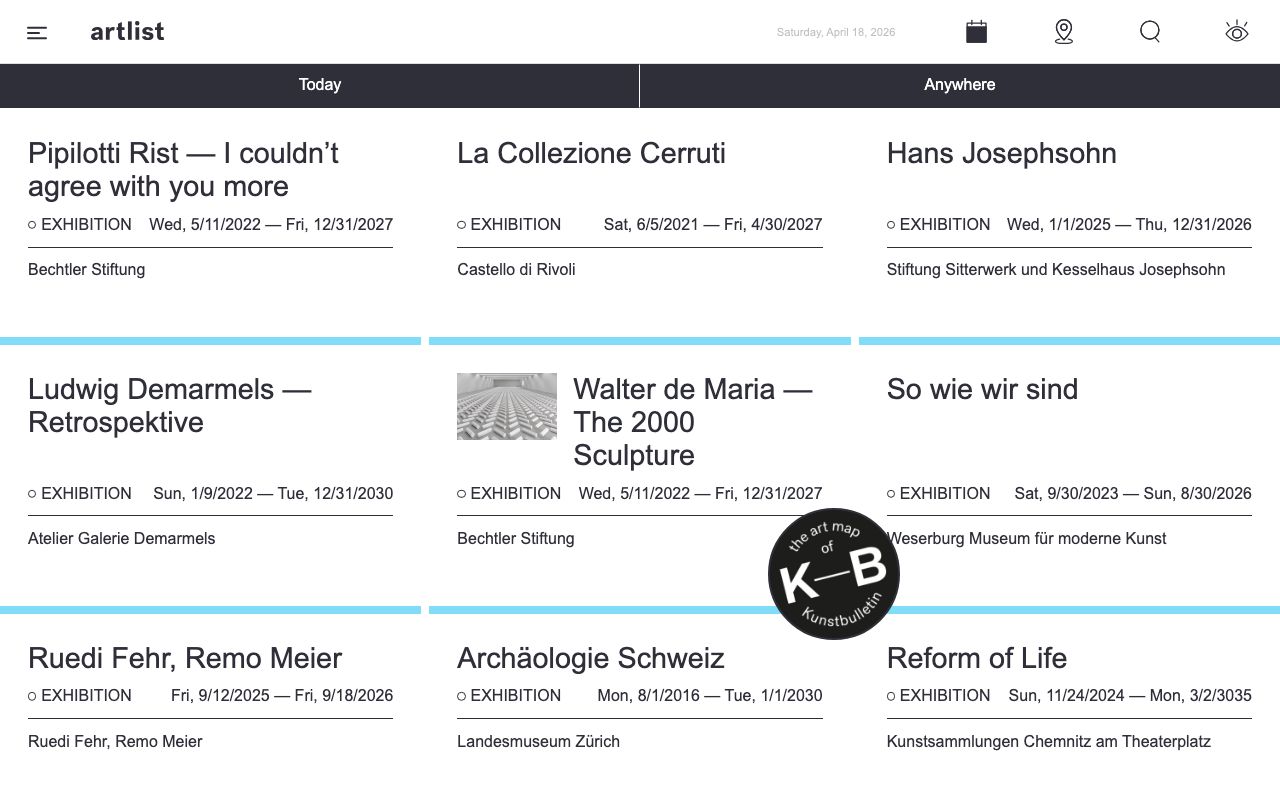Open the hamburger menu icon
1280x800 pixels.
37,33
